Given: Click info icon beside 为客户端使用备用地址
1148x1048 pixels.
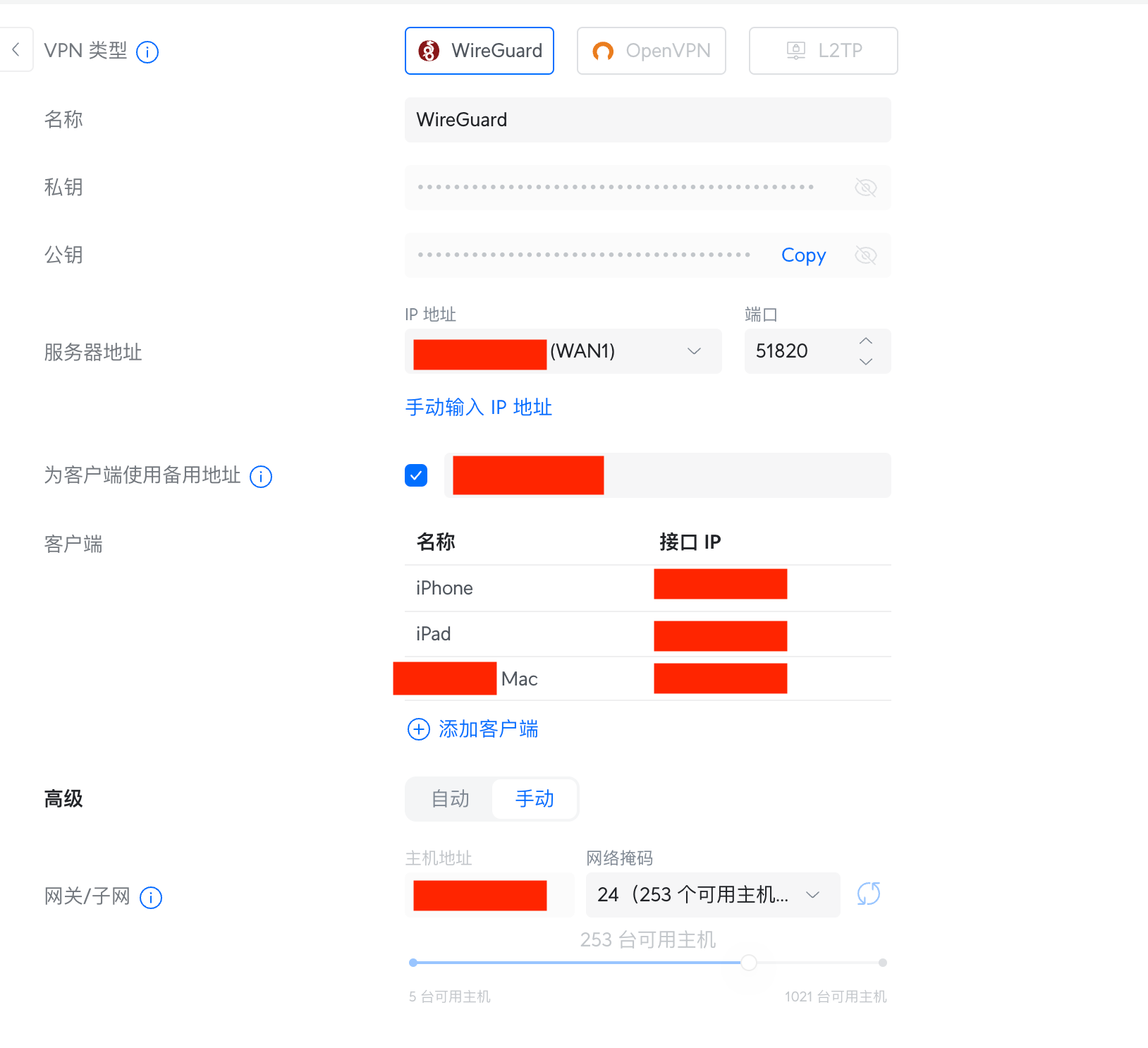Looking at the screenshot, I should (261, 477).
